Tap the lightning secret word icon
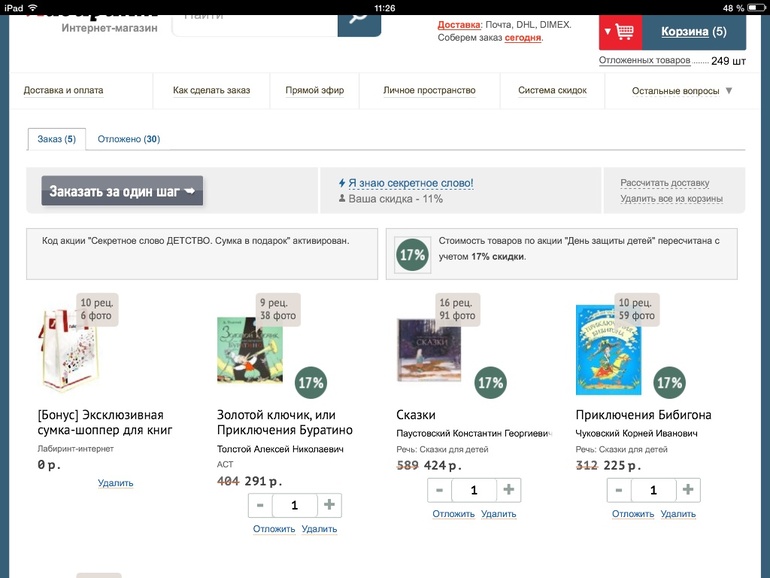 [342, 184]
